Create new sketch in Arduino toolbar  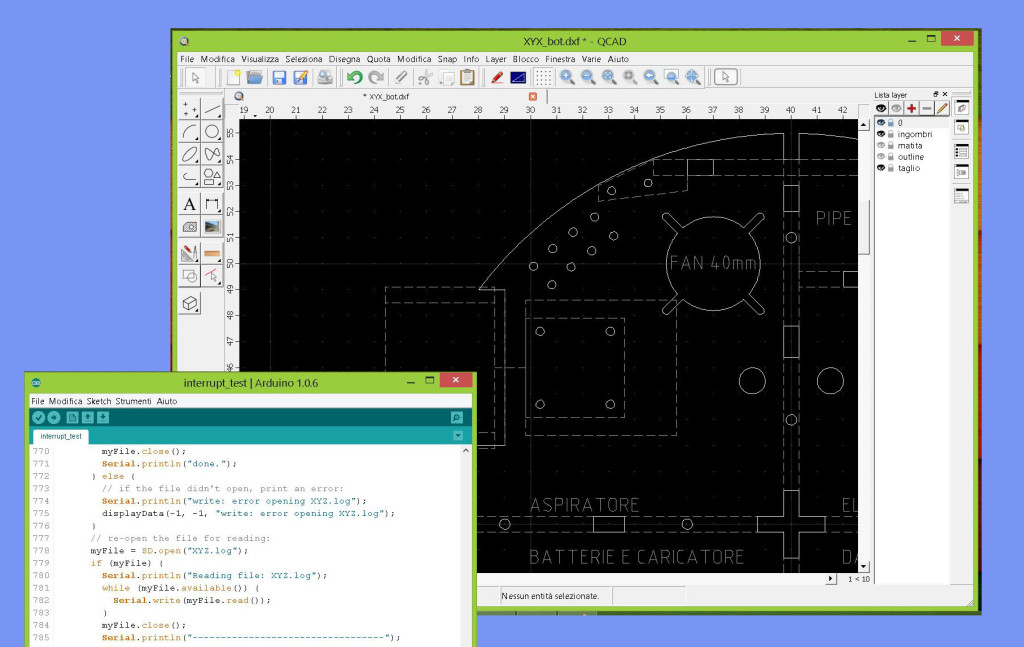(72, 418)
